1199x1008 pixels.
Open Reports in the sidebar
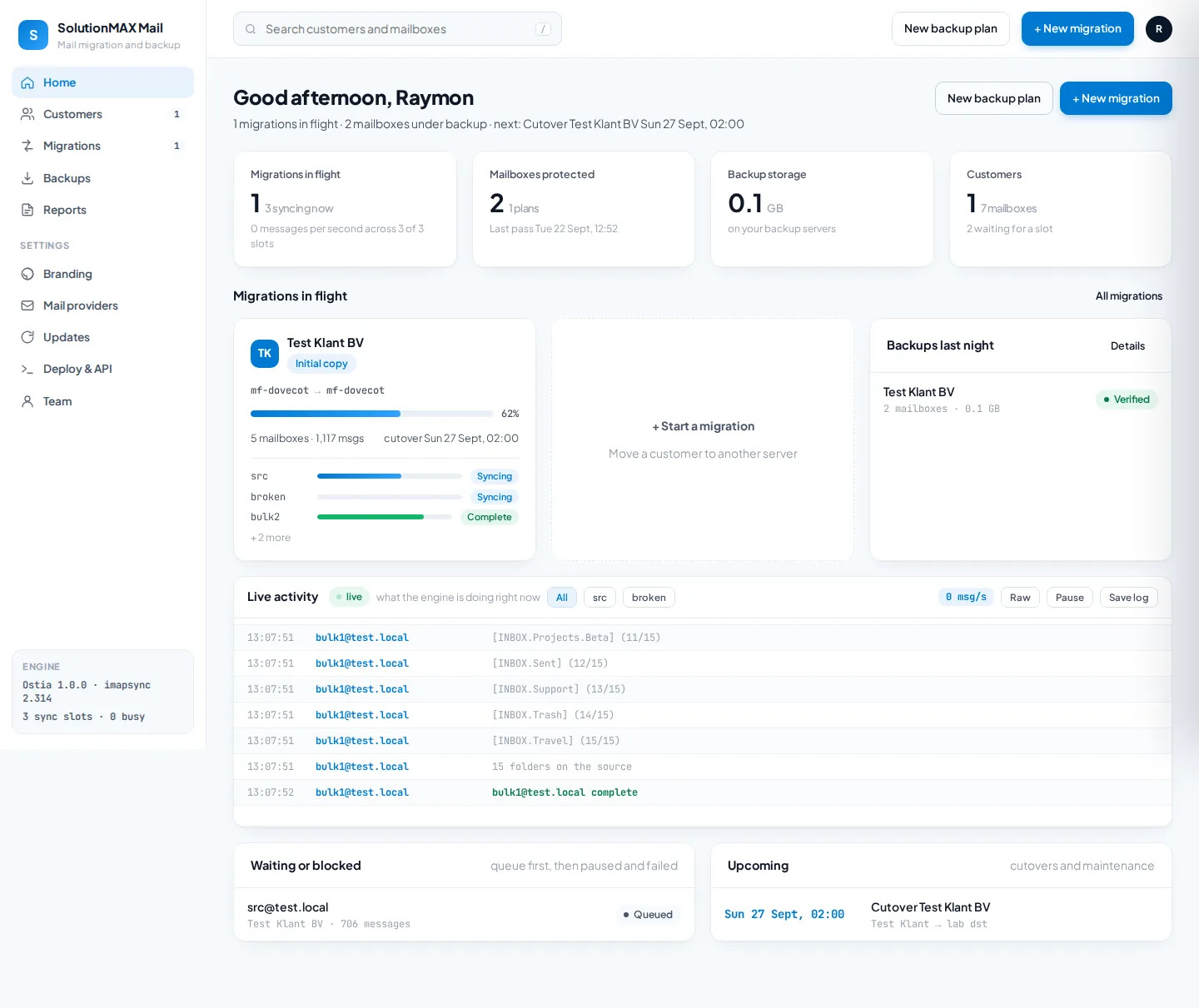[103, 210]
